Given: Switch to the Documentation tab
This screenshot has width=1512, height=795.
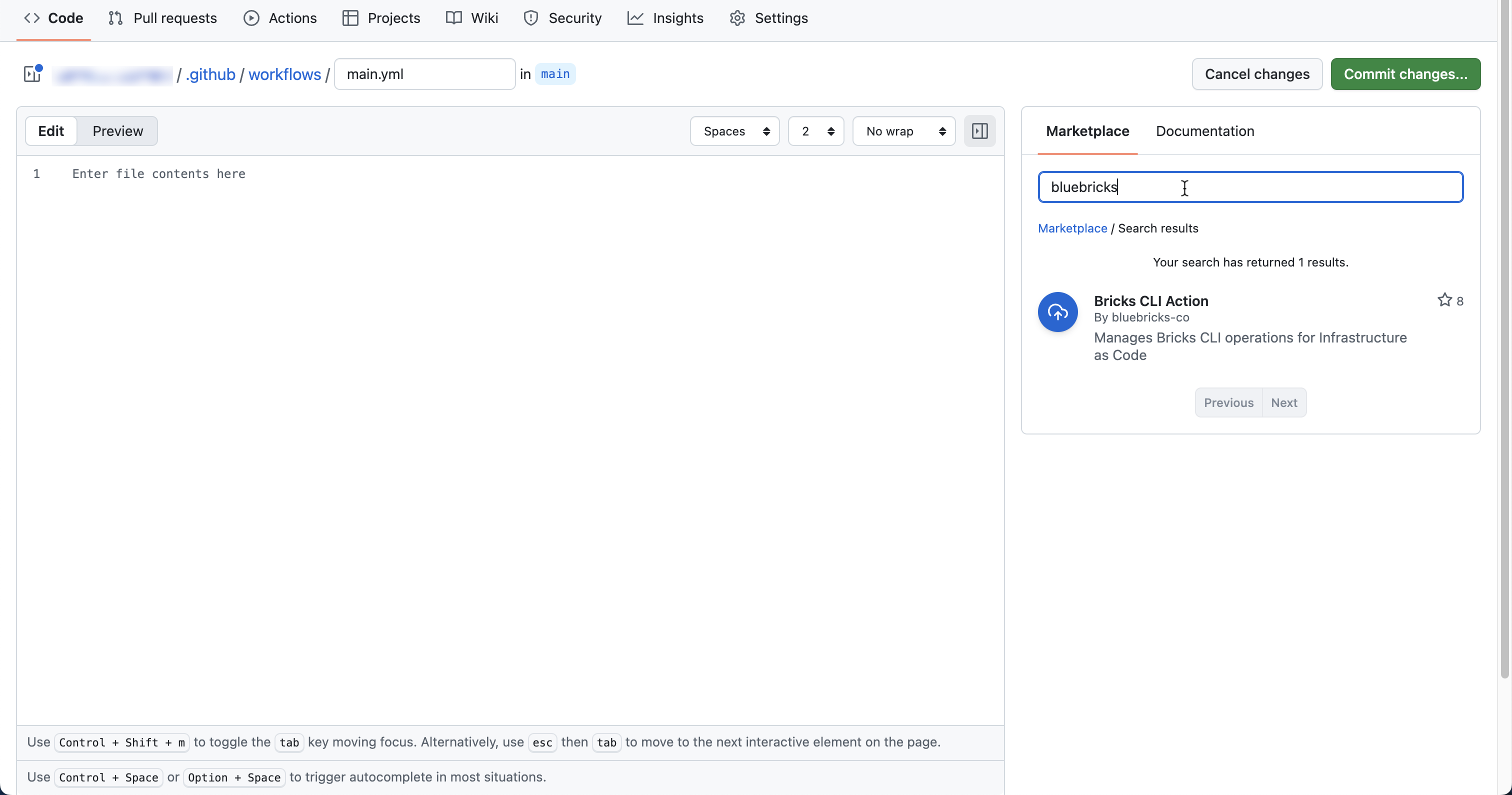Looking at the screenshot, I should pyautogui.click(x=1205, y=131).
